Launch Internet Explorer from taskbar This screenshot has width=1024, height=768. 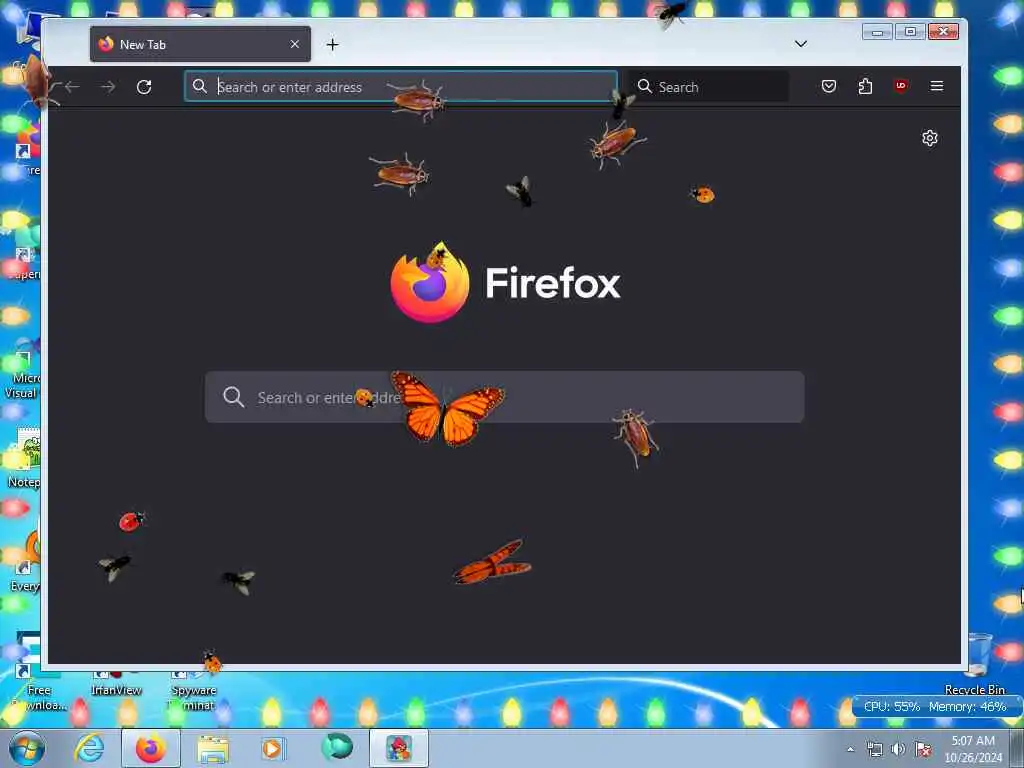point(89,748)
